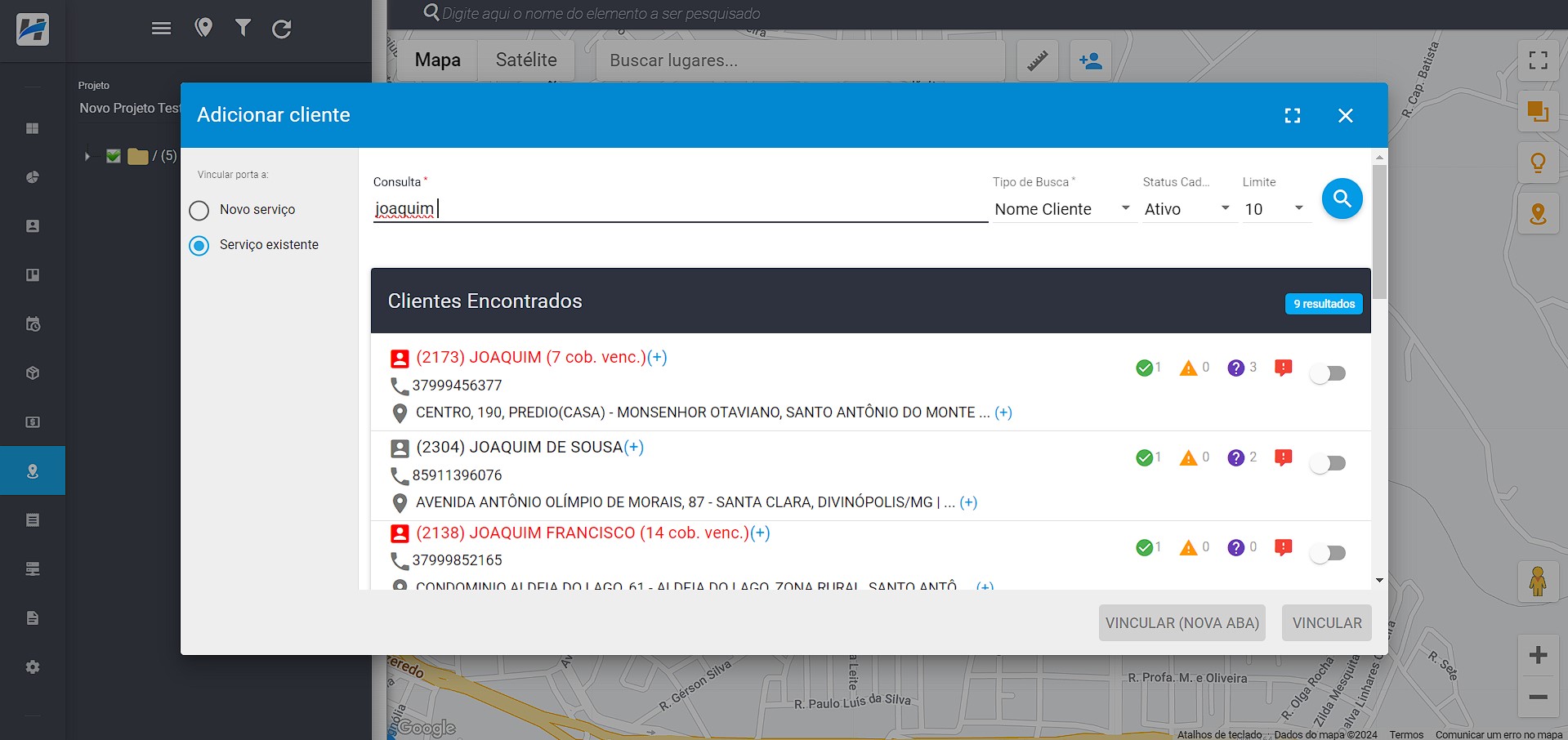Click the add person icon on the map toolbar
Screen dimensions: 1568x740
click(x=1091, y=60)
